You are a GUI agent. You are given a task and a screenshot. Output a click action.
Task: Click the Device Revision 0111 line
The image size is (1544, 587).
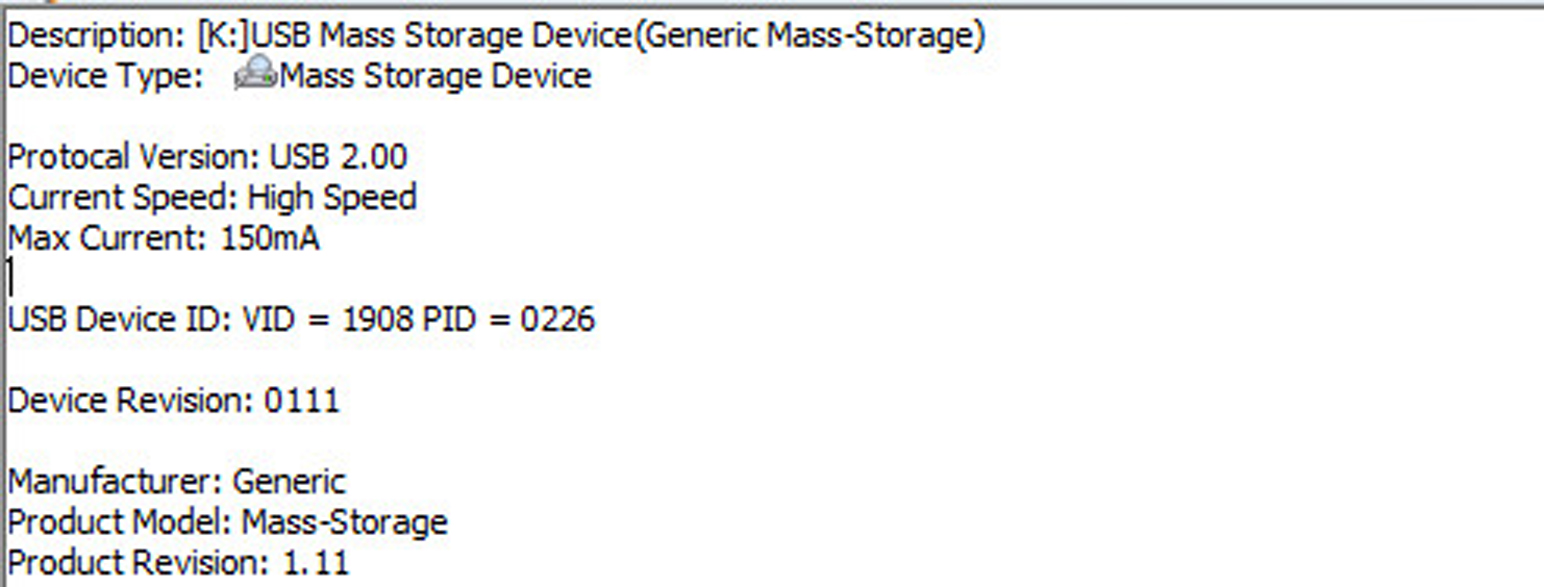[x=174, y=400]
